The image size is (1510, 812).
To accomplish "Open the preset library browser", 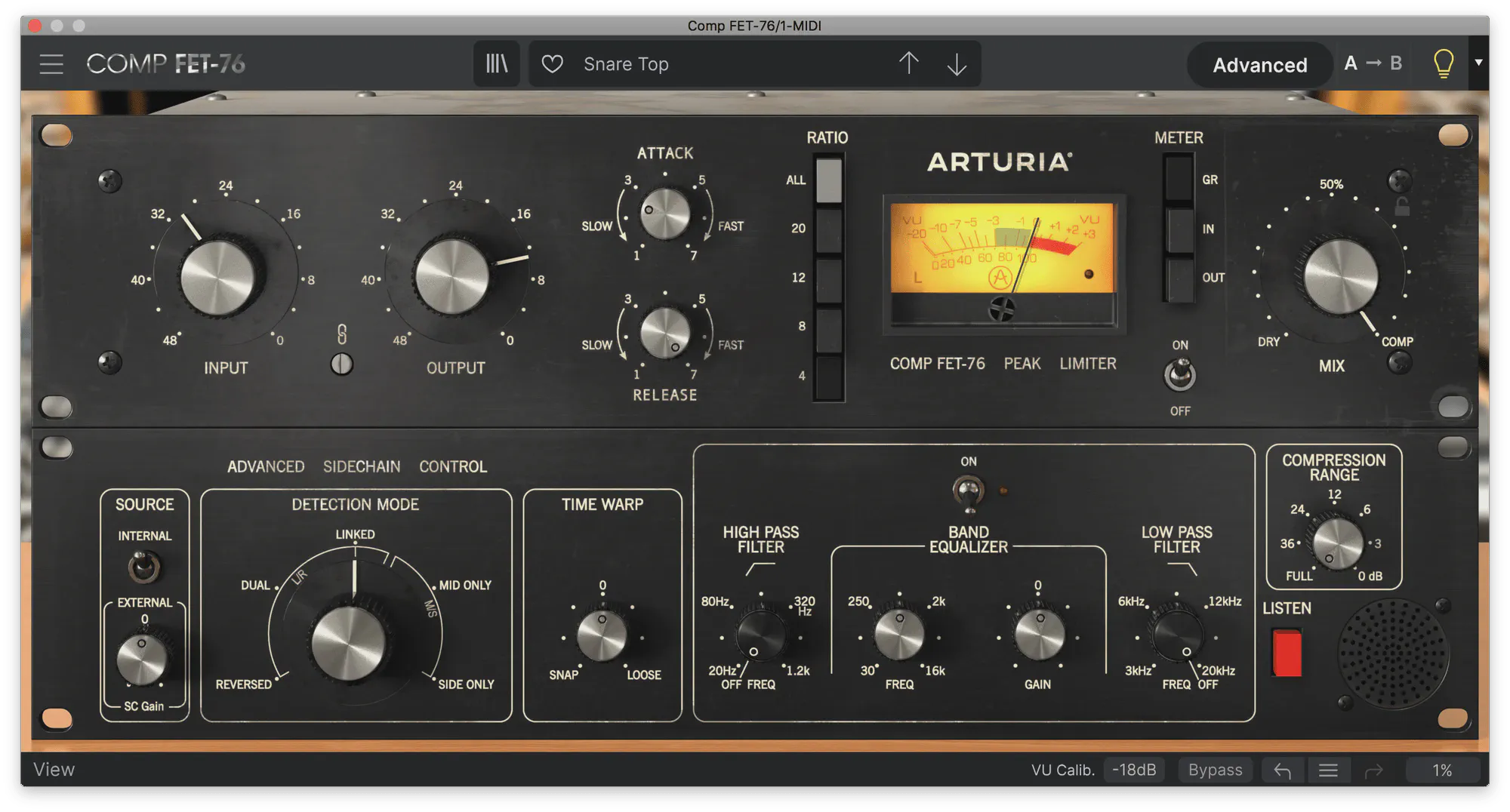I will pos(496,64).
